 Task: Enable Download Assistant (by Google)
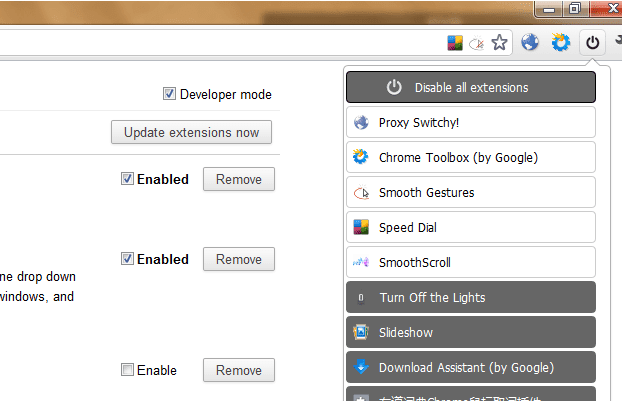click(x=471, y=367)
